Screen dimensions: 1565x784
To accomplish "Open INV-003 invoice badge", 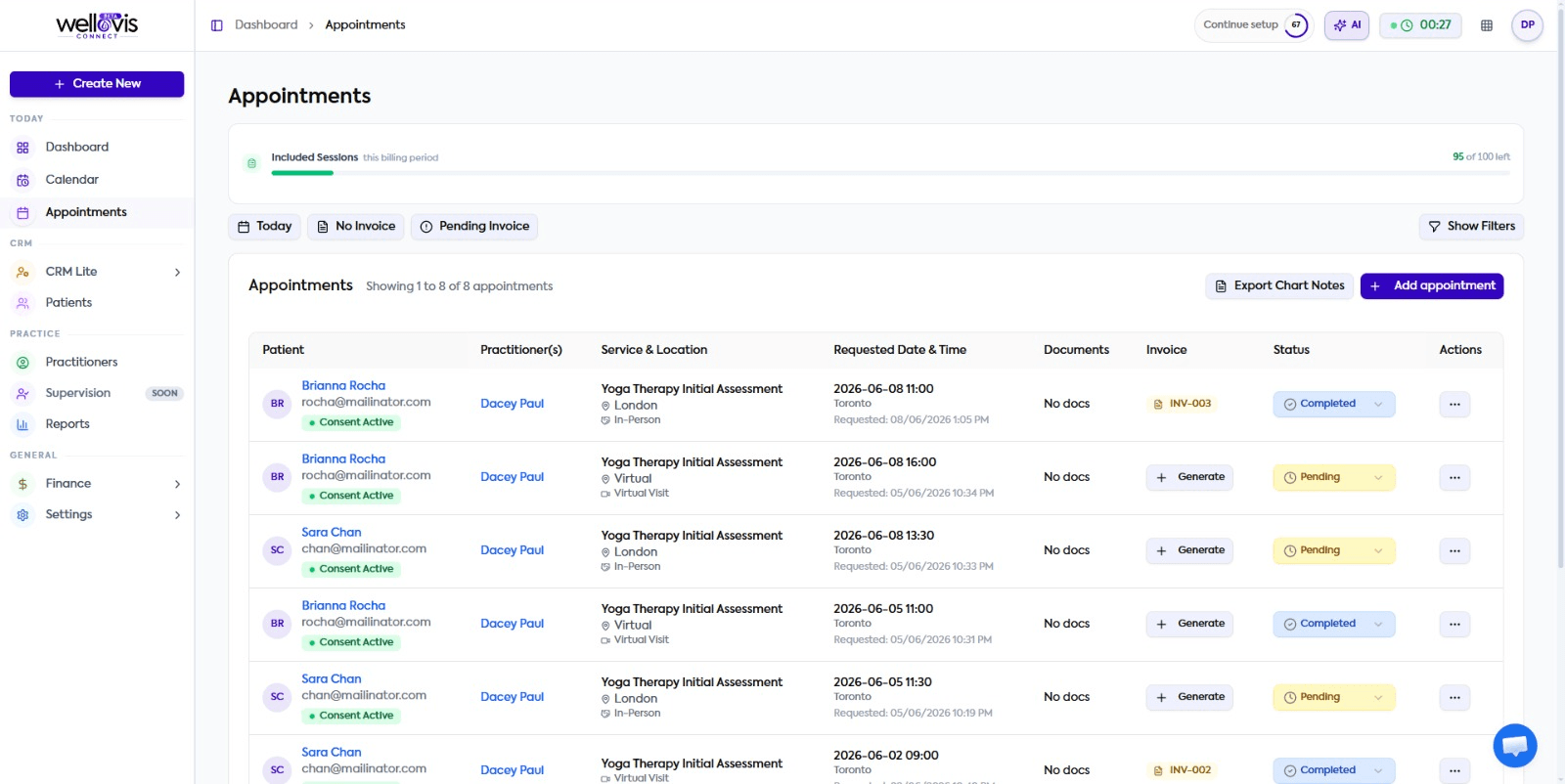I will (1182, 404).
